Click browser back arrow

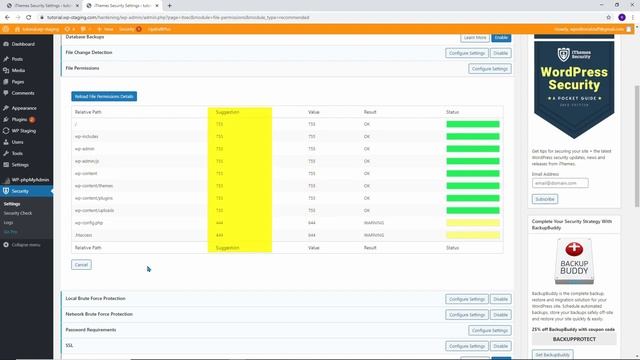click(7, 18)
